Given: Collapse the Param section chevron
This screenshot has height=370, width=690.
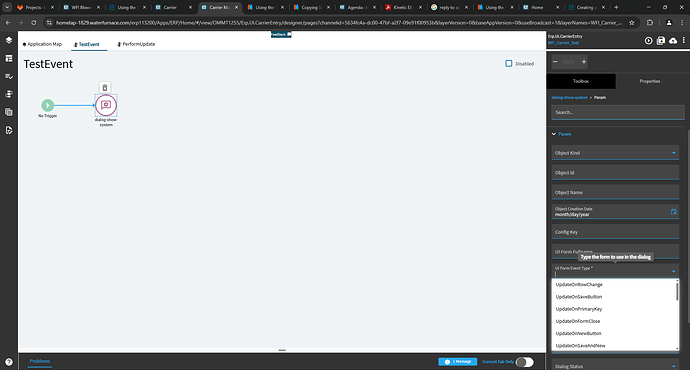Looking at the screenshot, I should [554, 134].
